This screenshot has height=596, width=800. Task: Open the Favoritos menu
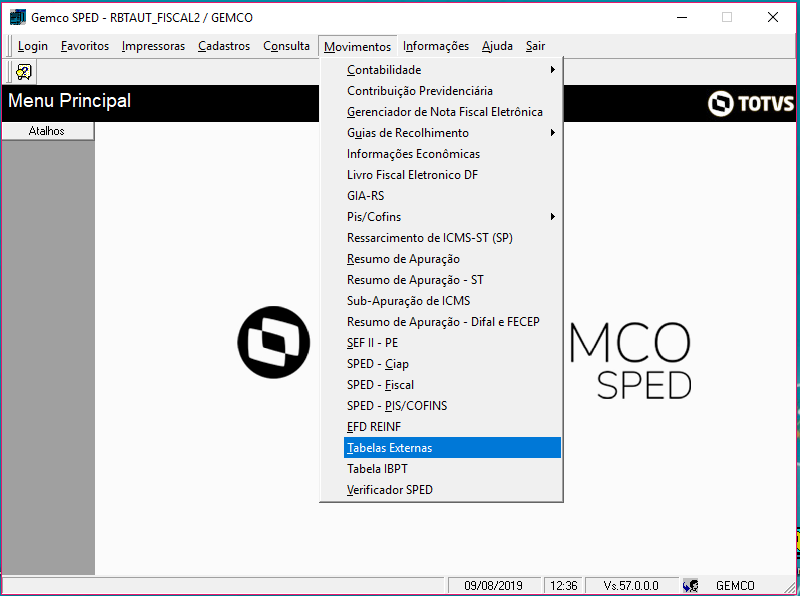[x=85, y=46]
